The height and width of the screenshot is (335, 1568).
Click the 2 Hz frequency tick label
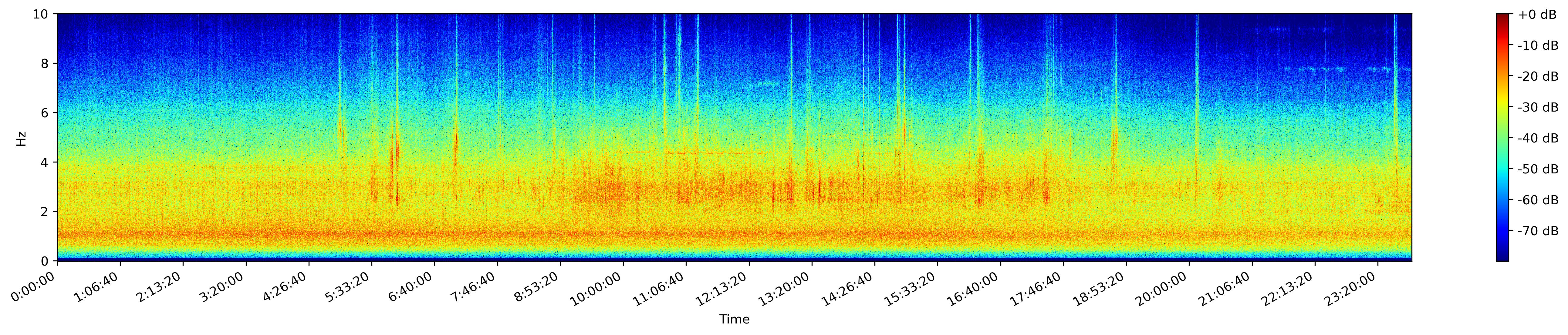[46, 212]
